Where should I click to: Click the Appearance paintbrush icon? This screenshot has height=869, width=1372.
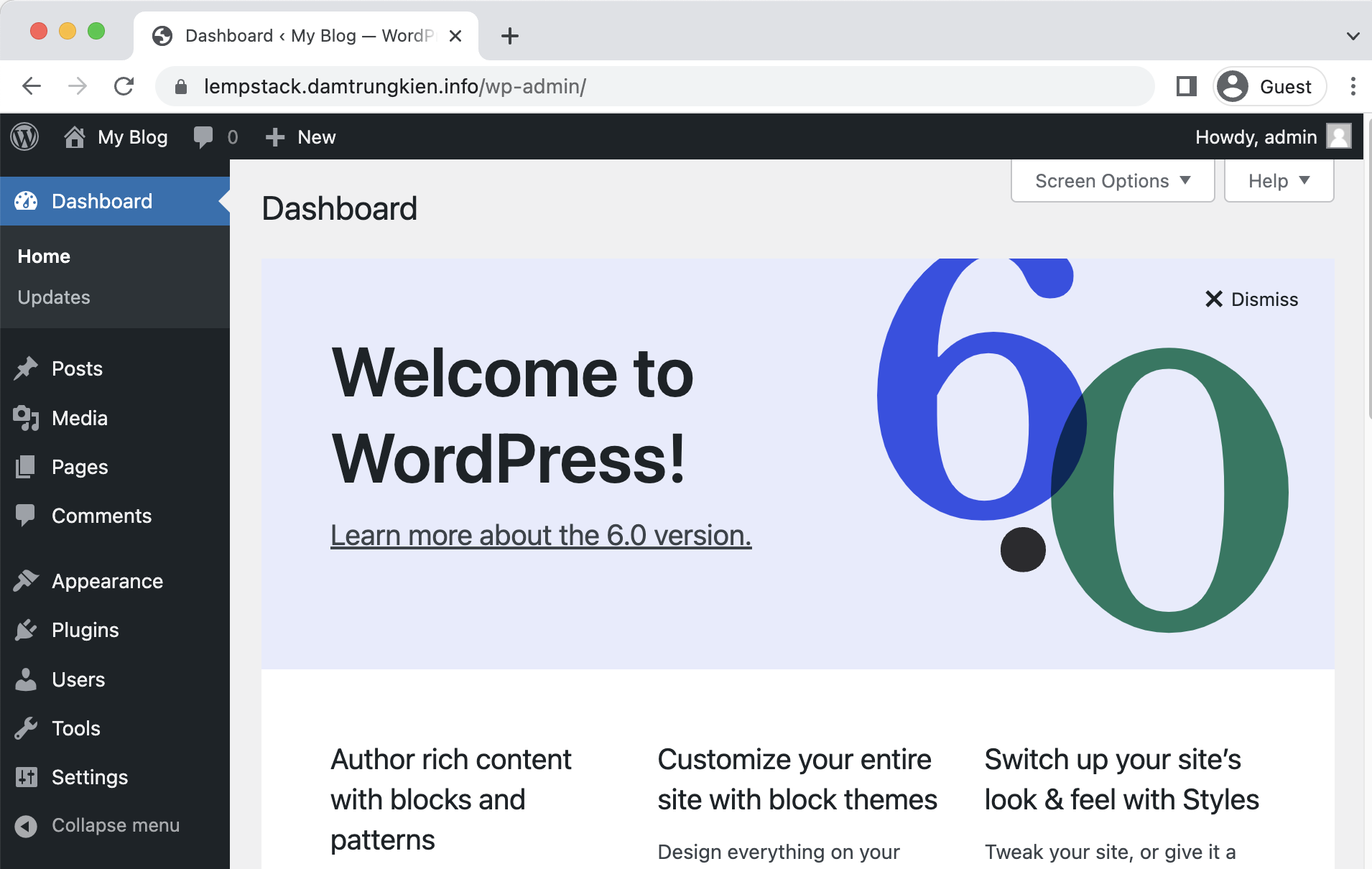26,581
